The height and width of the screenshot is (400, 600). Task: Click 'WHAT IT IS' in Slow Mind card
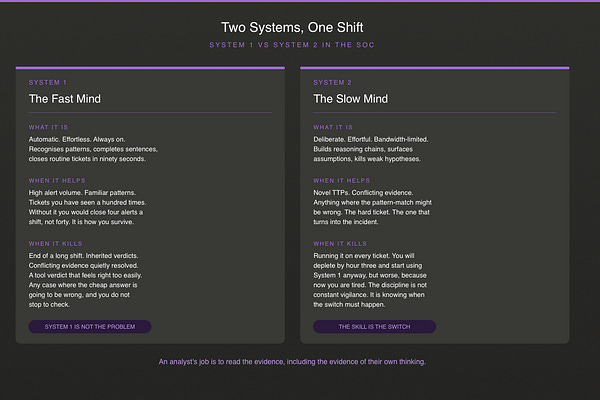(333, 127)
